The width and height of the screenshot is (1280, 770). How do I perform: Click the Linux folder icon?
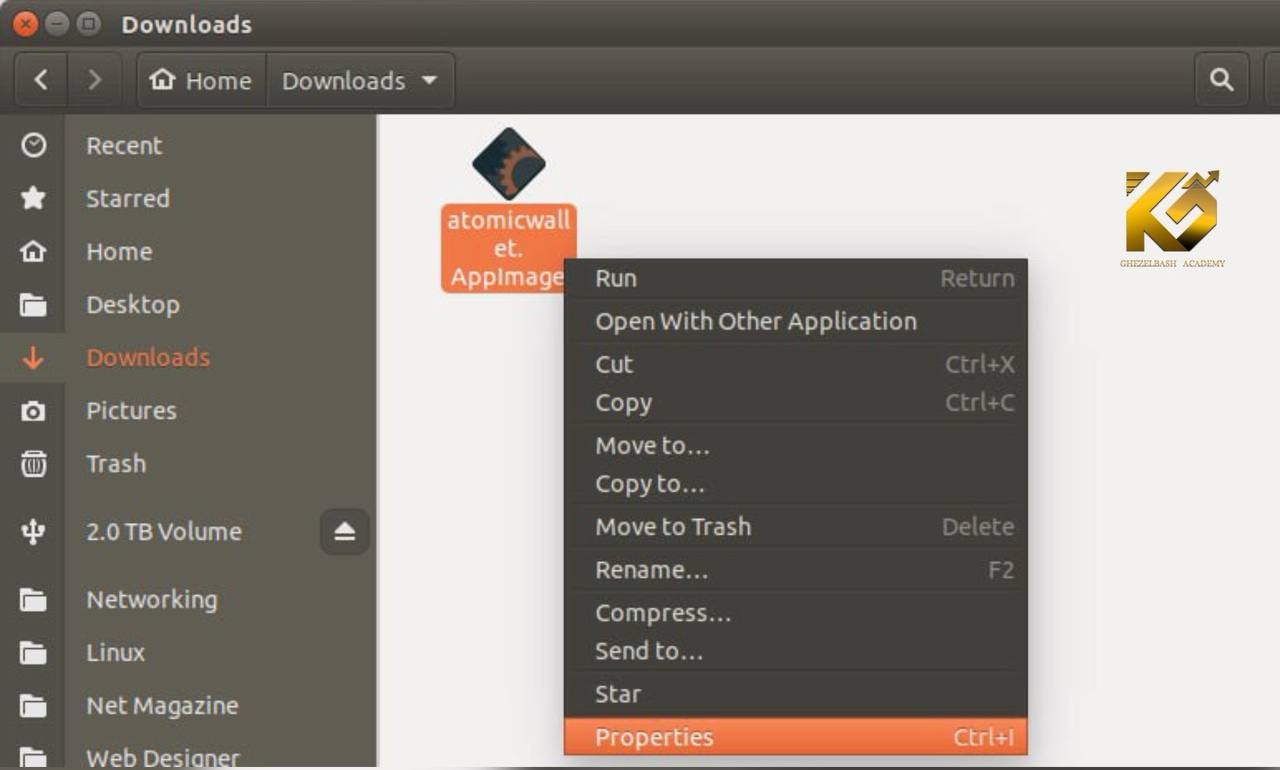tap(33, 653)
